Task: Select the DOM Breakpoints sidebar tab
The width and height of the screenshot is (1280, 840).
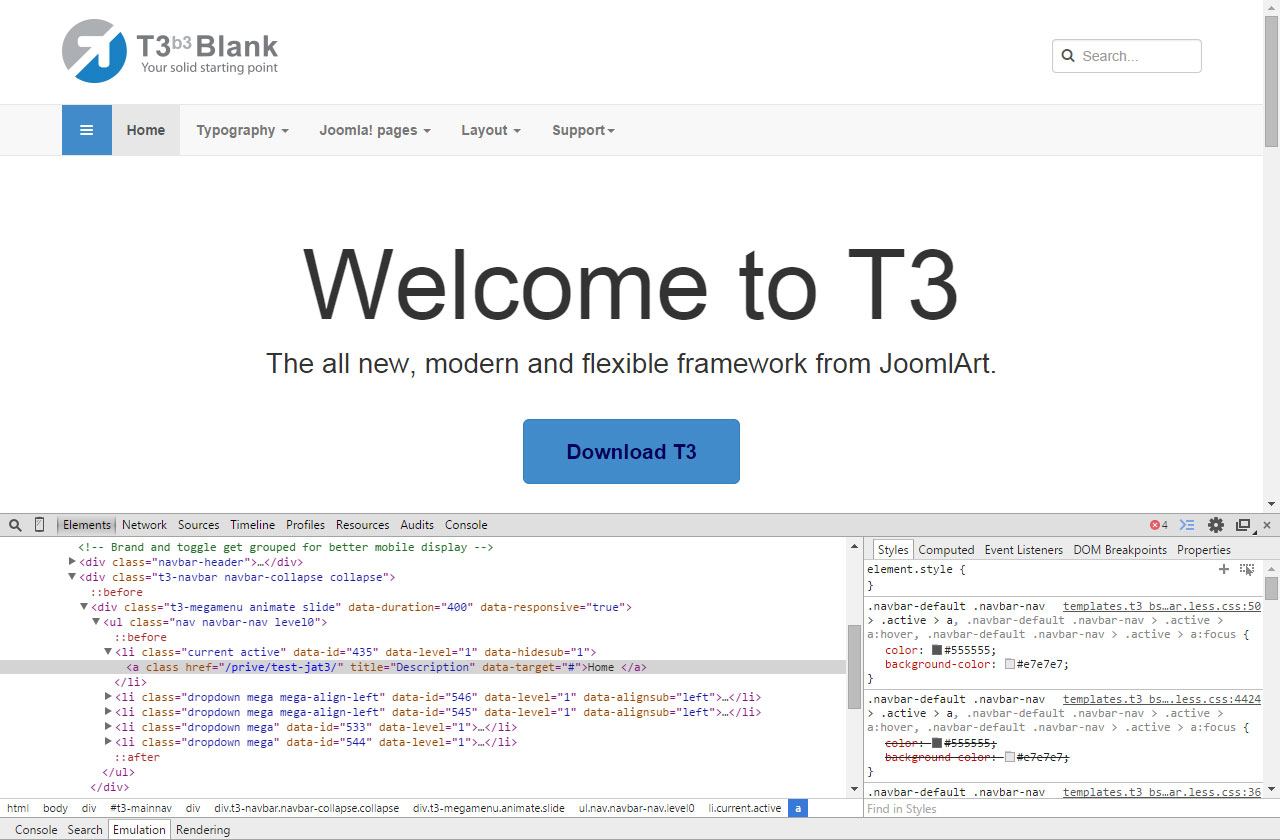Action: point(1120,550)
